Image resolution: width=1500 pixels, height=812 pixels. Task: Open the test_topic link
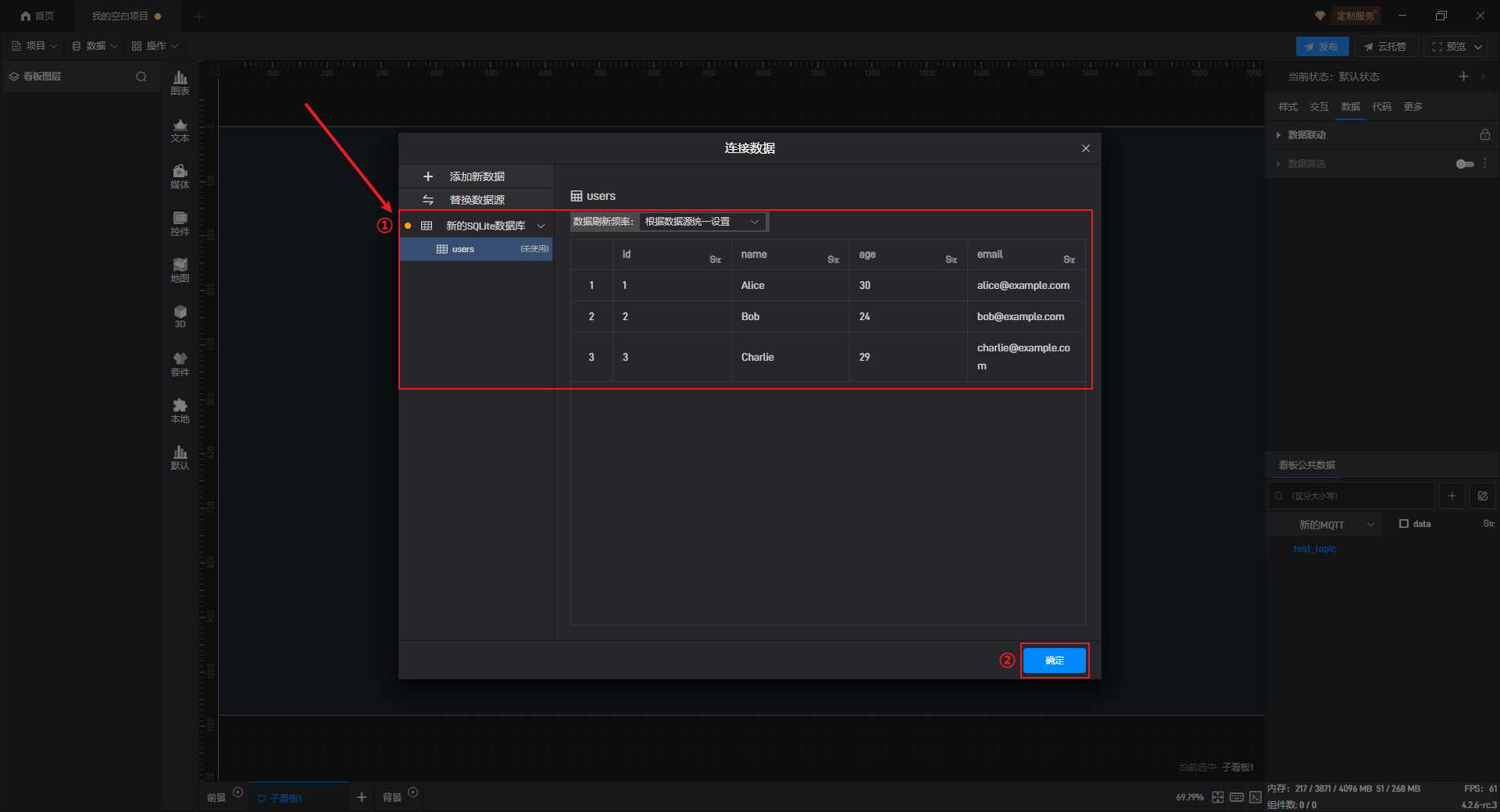pos(1315,549)
